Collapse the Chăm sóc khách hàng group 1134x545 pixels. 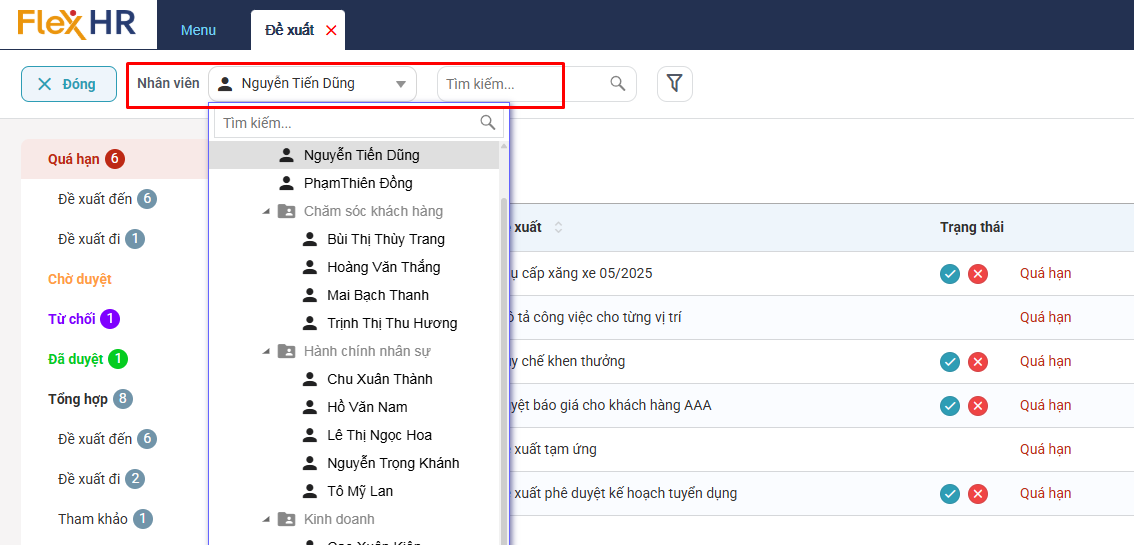point(265,211)
